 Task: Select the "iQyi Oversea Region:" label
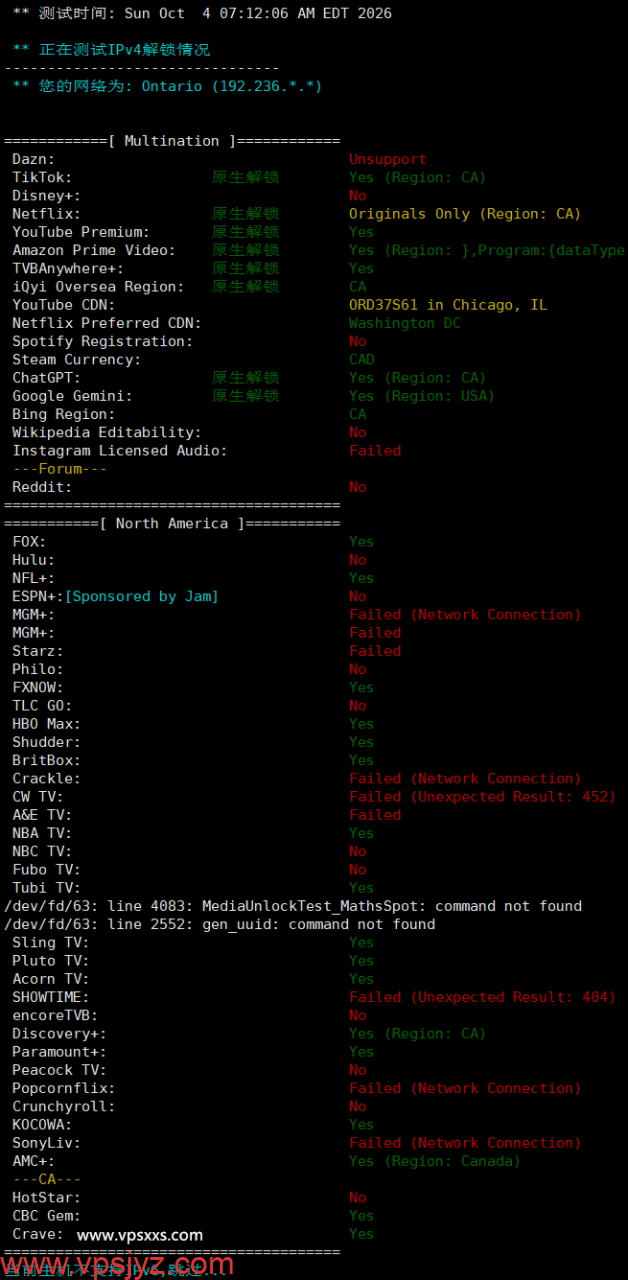[98, 286]
